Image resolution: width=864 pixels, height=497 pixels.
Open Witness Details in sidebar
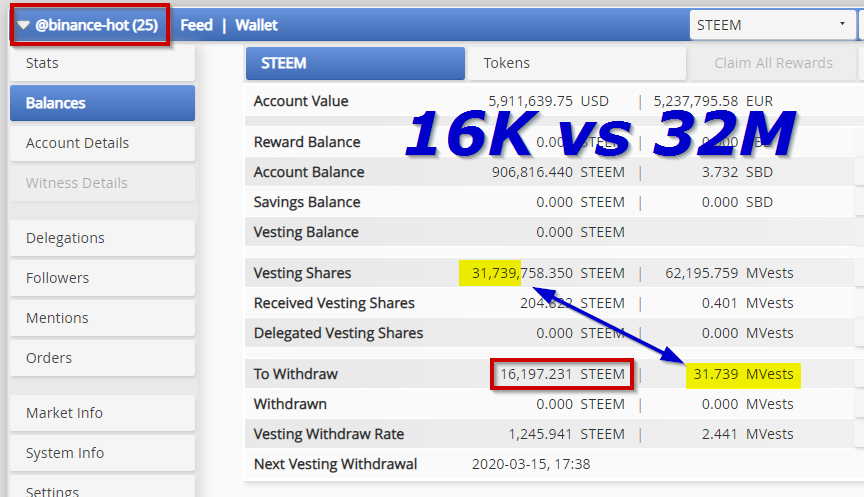tap(102, 183)
